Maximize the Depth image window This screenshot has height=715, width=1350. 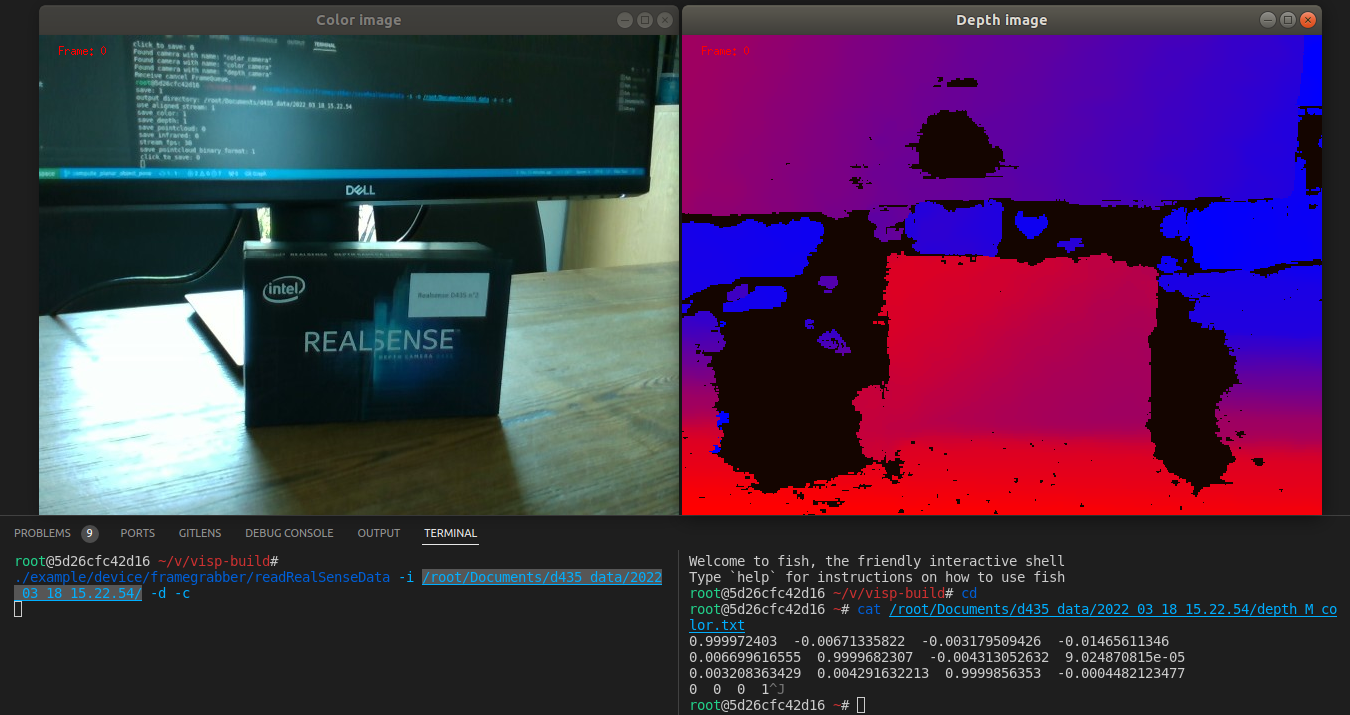click(x=1288, y=19)
